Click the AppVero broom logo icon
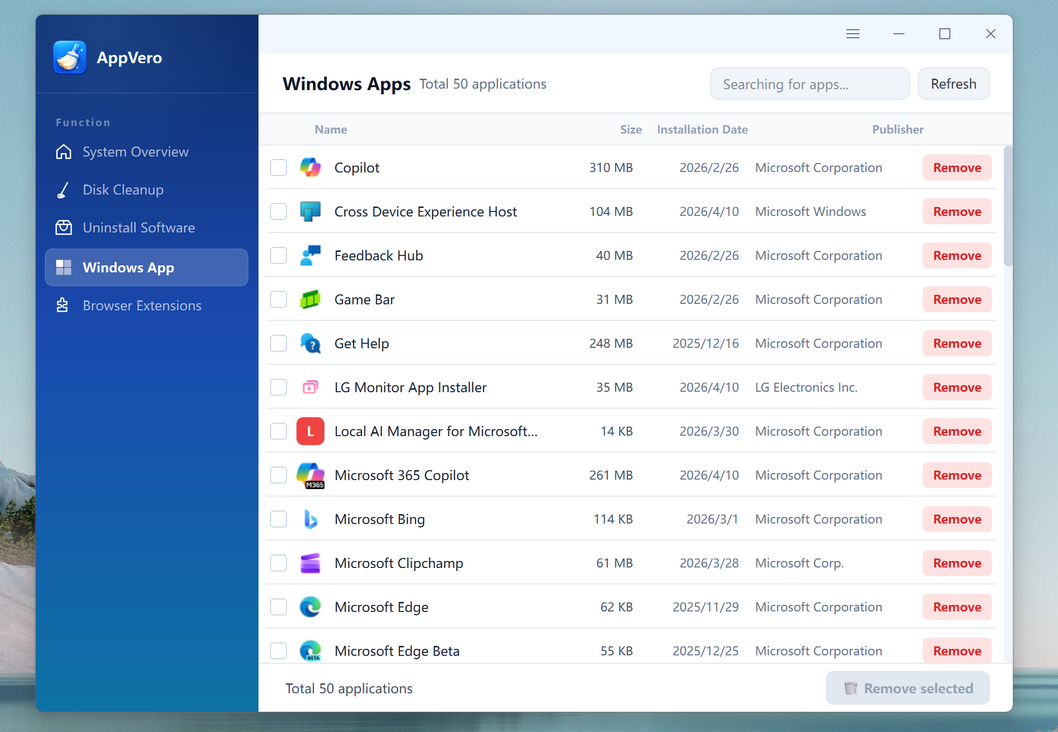Screen dimensions: 1058x732 click(x=70, y=58)
